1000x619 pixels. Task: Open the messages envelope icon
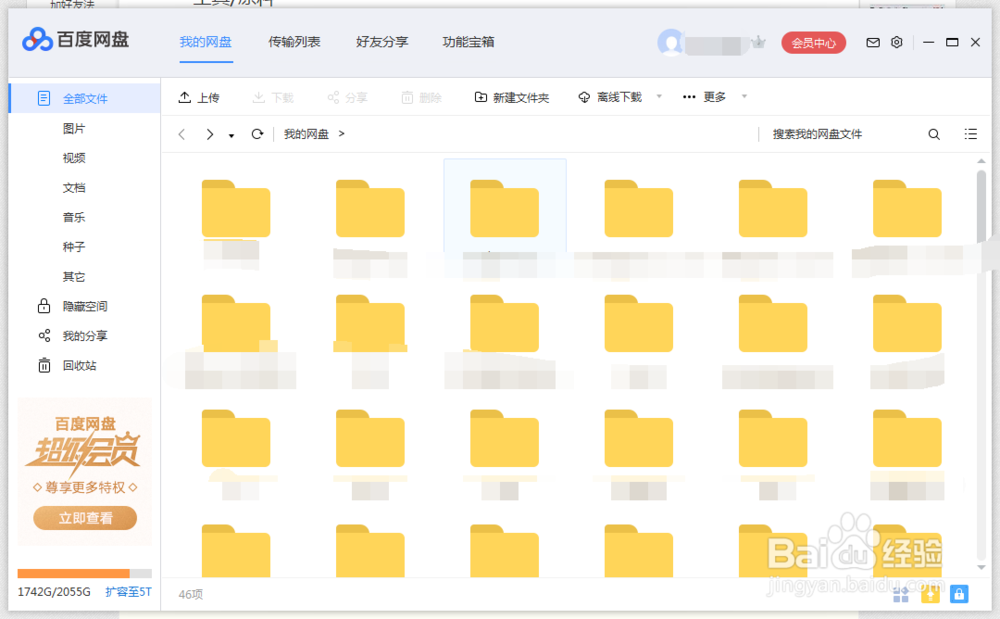pyautogui.click(x=872, y=42)
